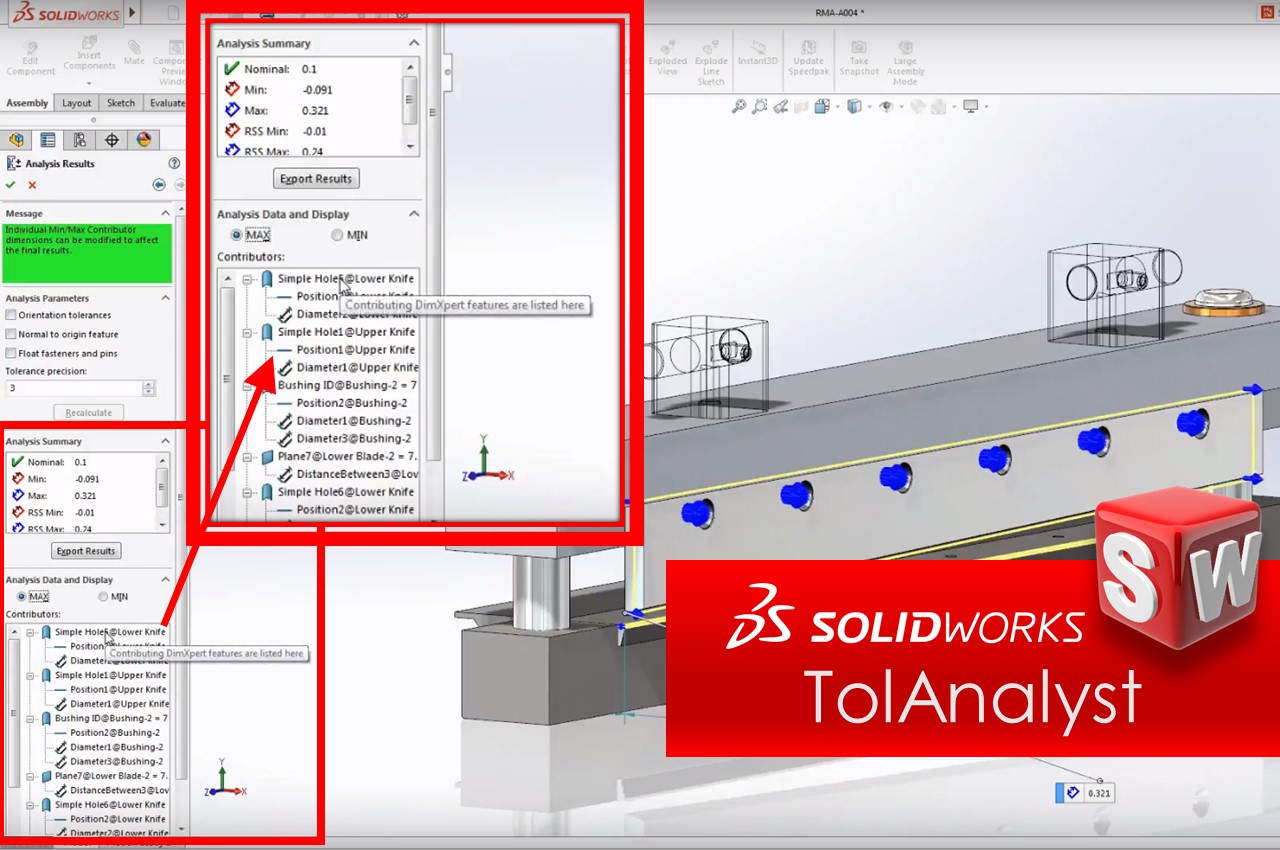Open the ConfigurationManager tab icon
Image resolution: width=1280 pixels, height=850 pixels.
[x=80, y=140]
